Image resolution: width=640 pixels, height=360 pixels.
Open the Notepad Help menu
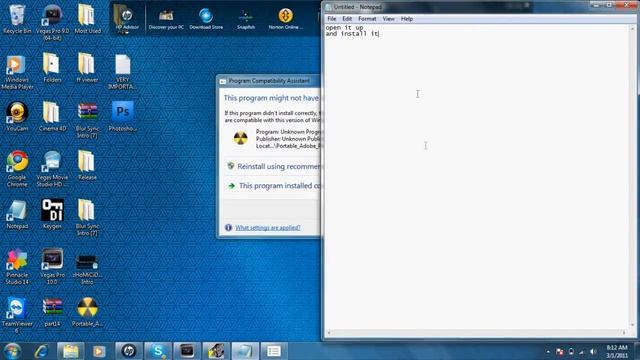pos(407,19)
